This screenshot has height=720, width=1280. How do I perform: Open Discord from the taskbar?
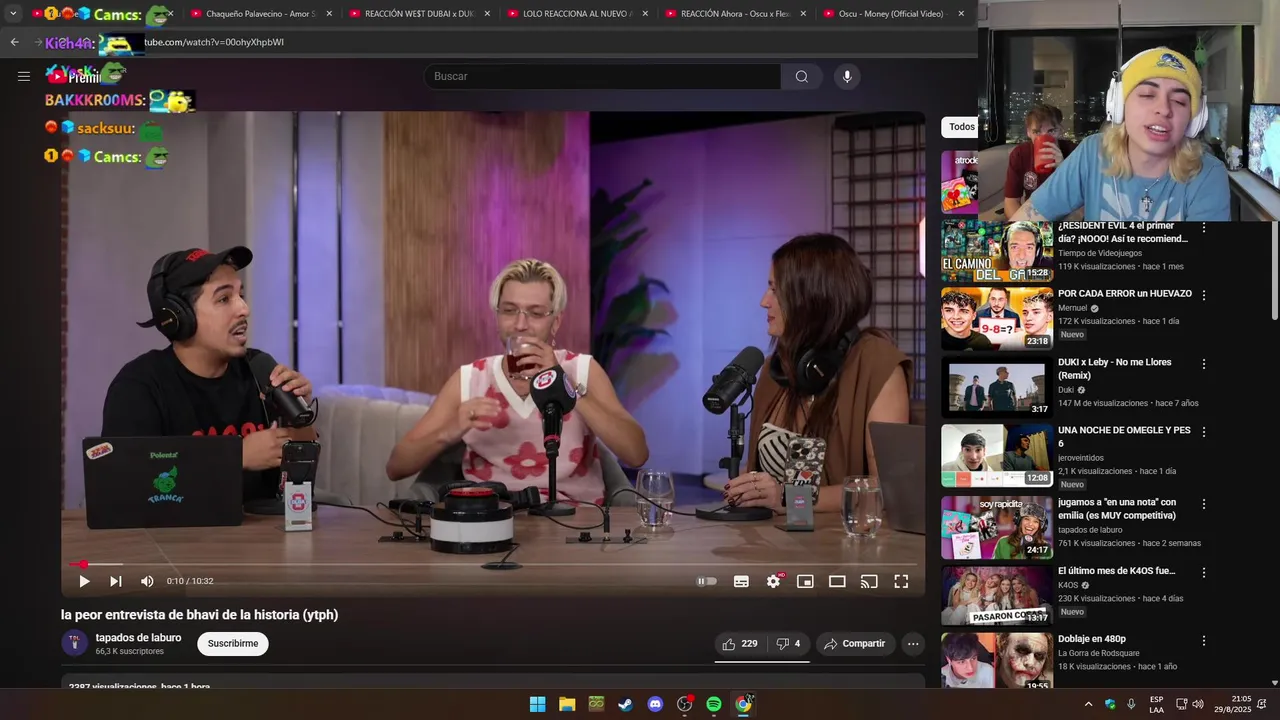click(655, 704)
